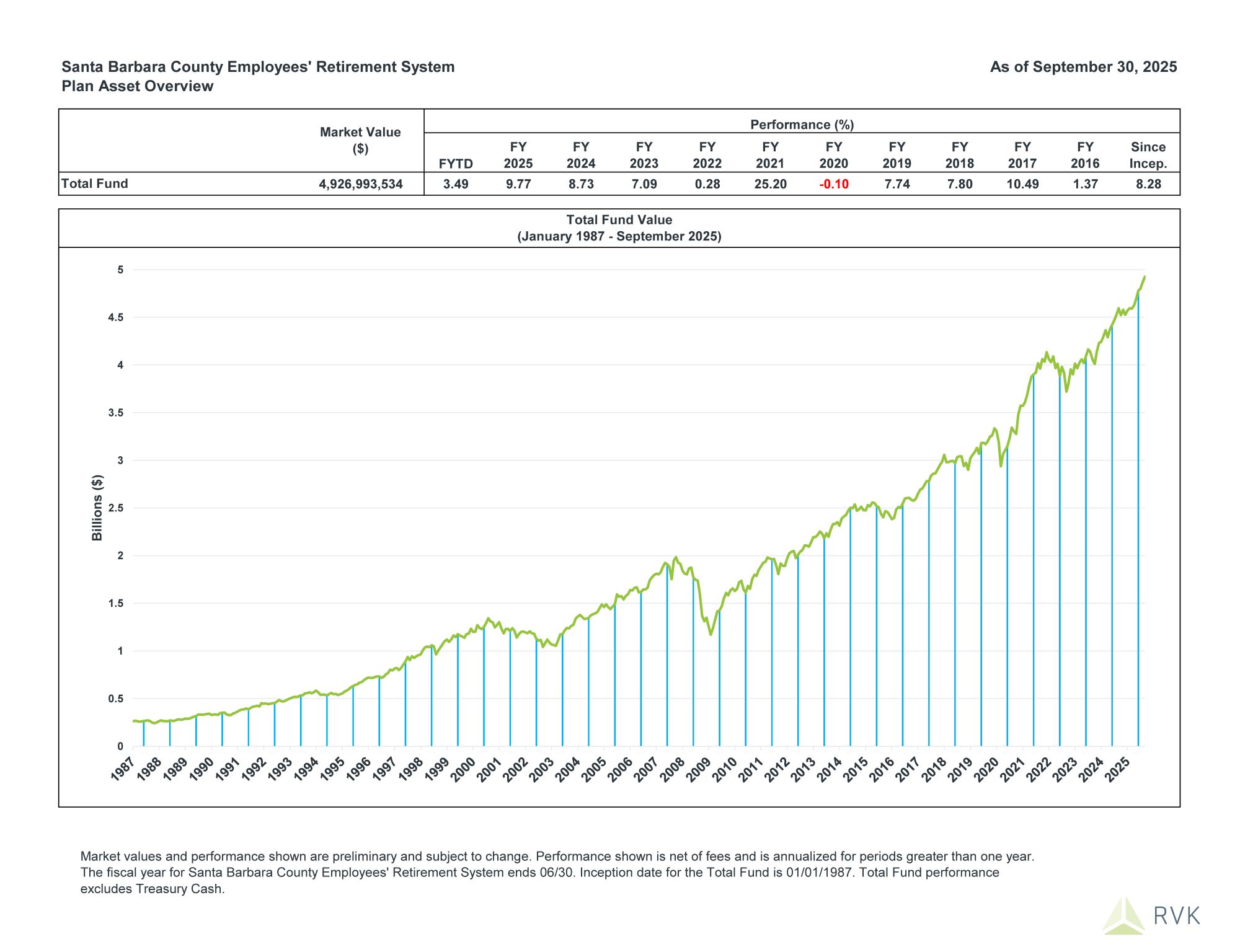1240x952 pixels.
Task: Click the 1987 x-axis year label
Action: coord(123,770)
